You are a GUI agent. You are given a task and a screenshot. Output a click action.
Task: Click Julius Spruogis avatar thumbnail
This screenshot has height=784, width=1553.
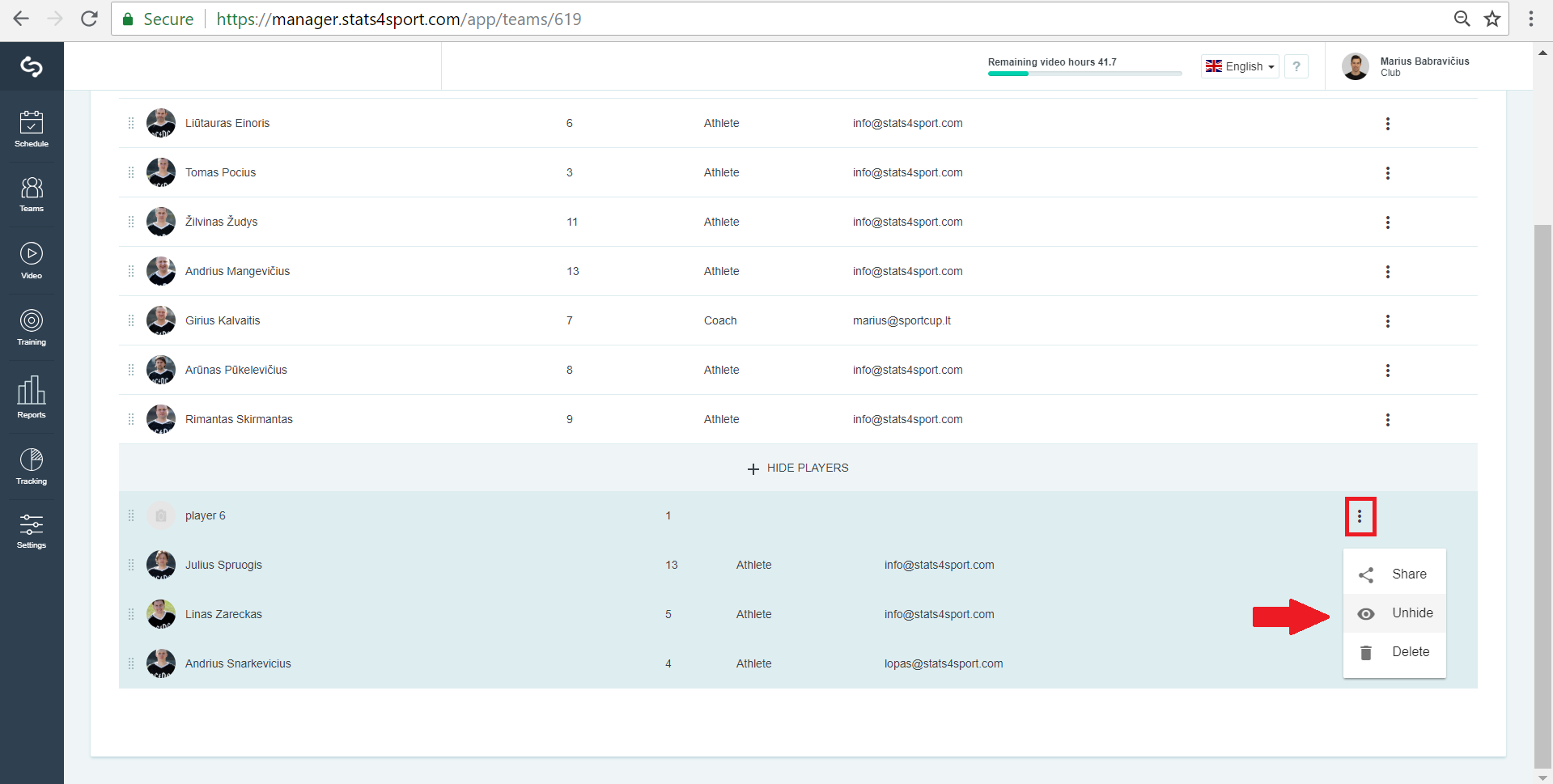coord(161,565)
